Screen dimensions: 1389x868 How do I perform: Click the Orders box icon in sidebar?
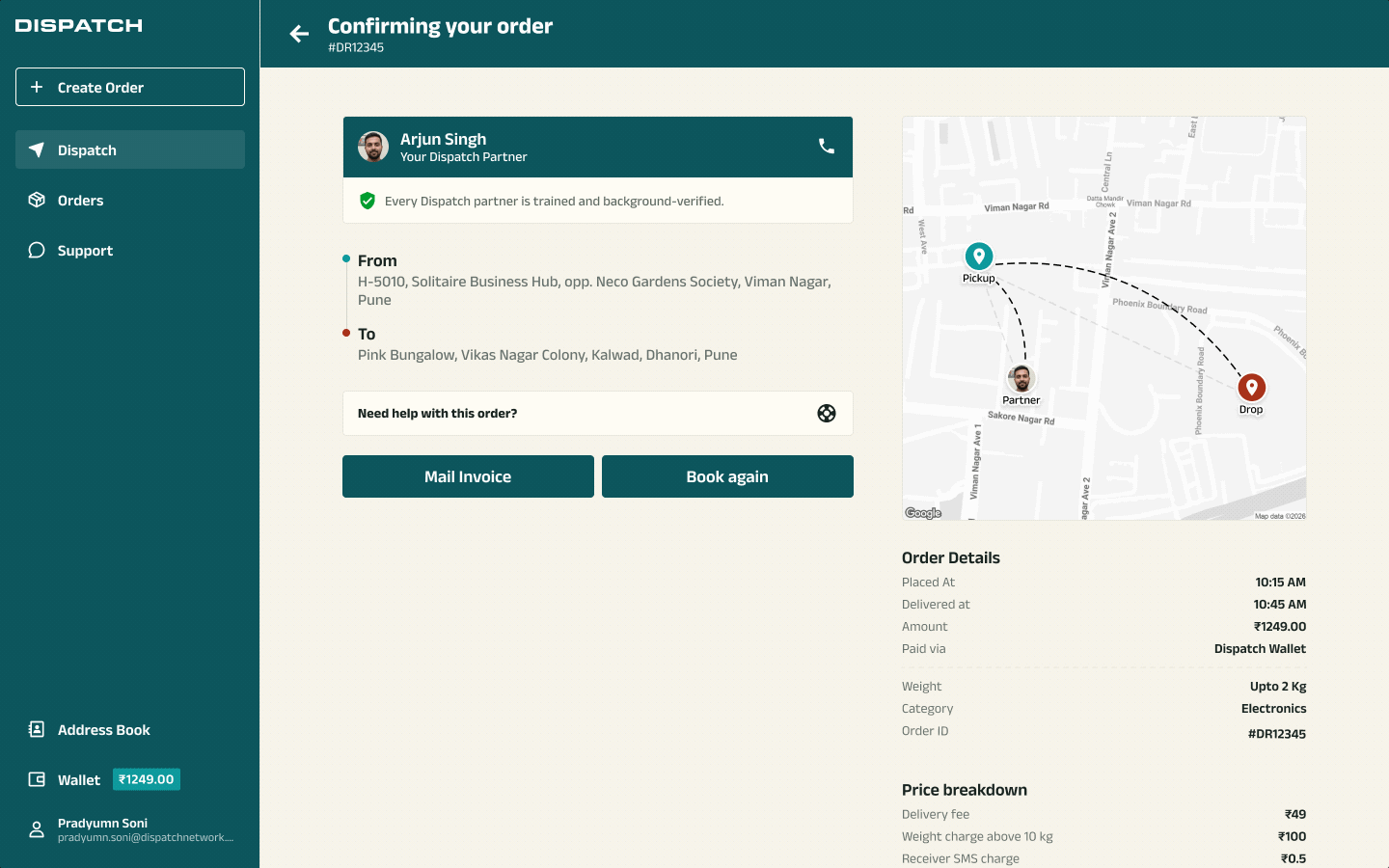(x=37, y=200)
